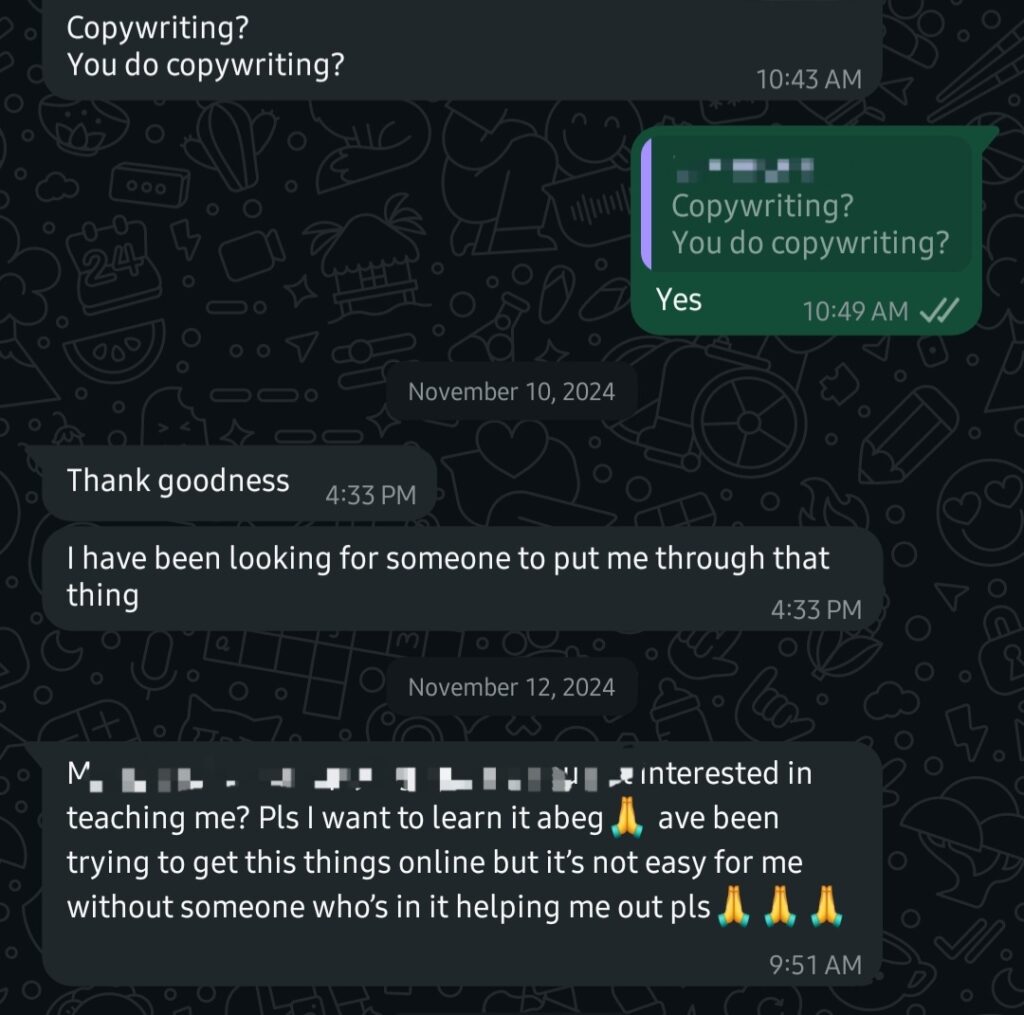Viewport: 1024px width, 1015px height.
Task: Tap the November 10, 2024 date label
Action: 511,392
